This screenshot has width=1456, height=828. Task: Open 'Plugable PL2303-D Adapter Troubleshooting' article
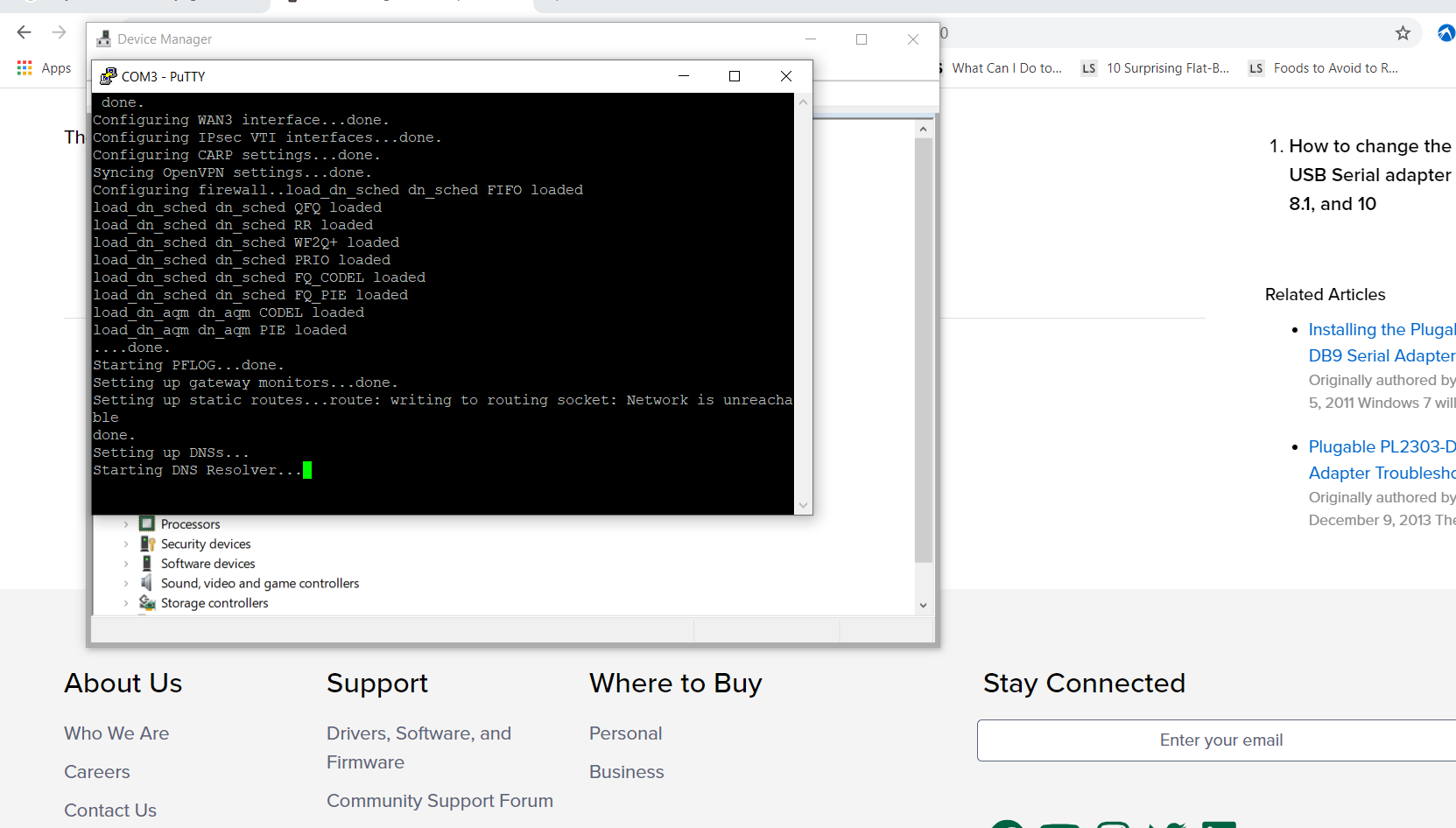1382,460
